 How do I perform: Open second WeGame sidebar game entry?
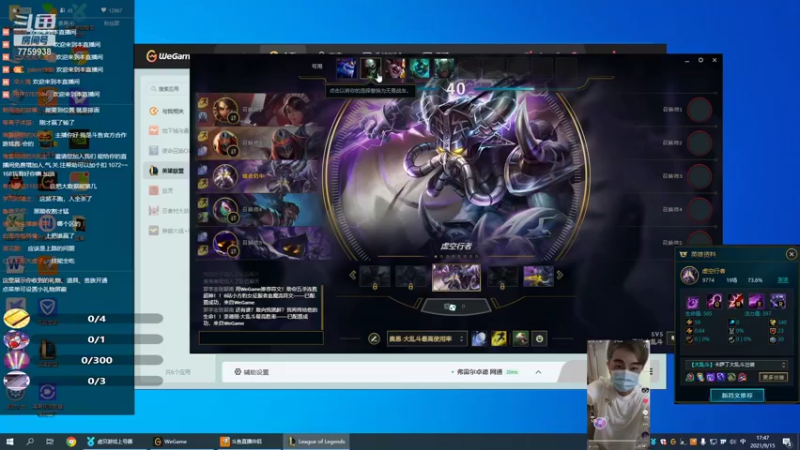(x=166, y=131)
